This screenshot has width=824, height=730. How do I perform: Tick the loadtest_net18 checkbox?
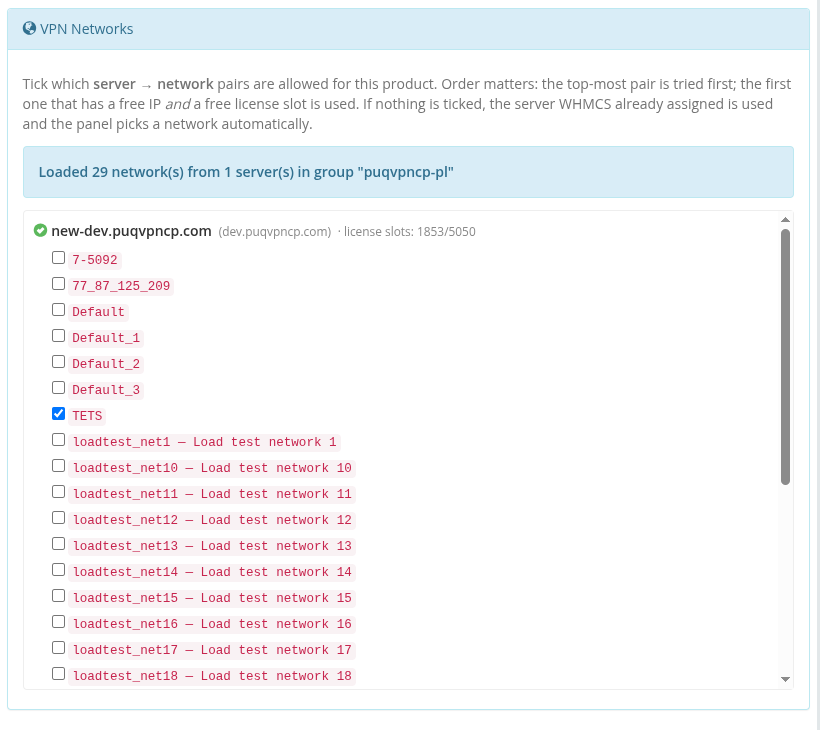[x=59, y=674]
